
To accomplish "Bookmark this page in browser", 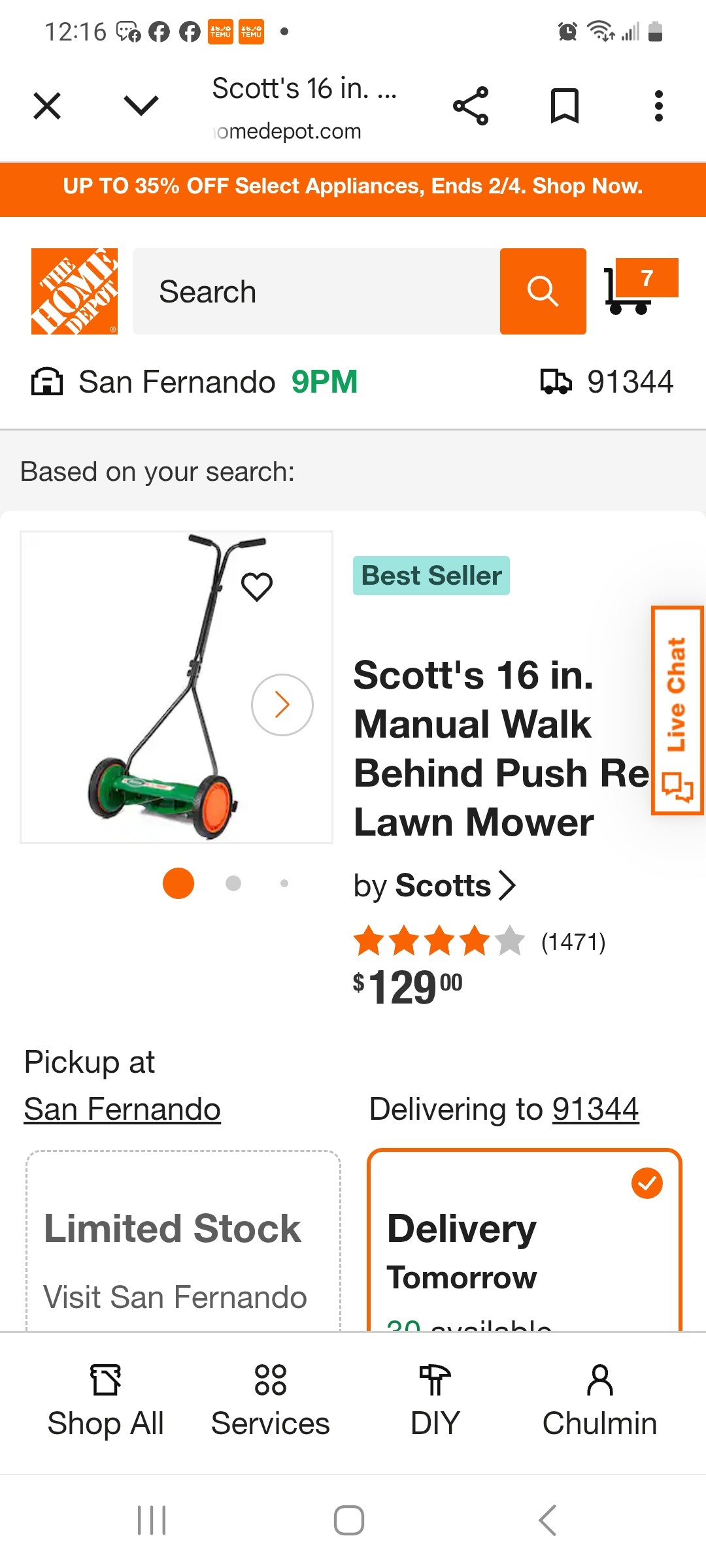I will 565,106.
